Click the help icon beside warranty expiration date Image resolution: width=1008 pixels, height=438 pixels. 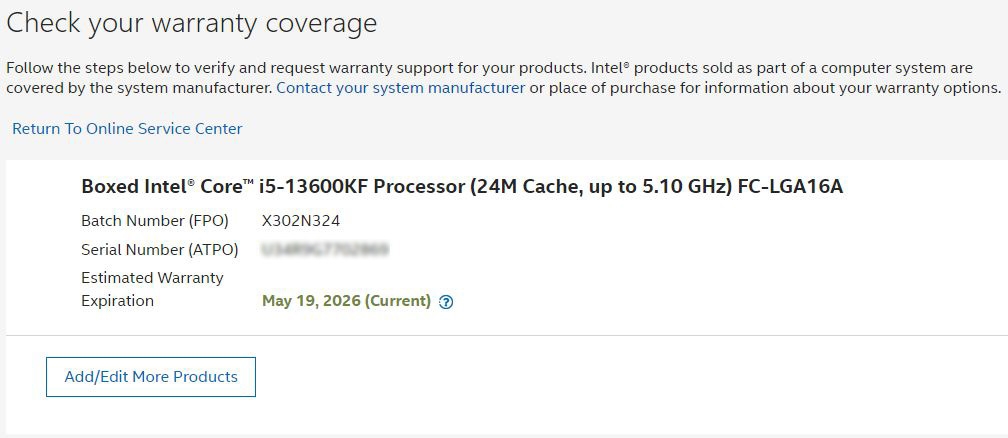(446, 302)
